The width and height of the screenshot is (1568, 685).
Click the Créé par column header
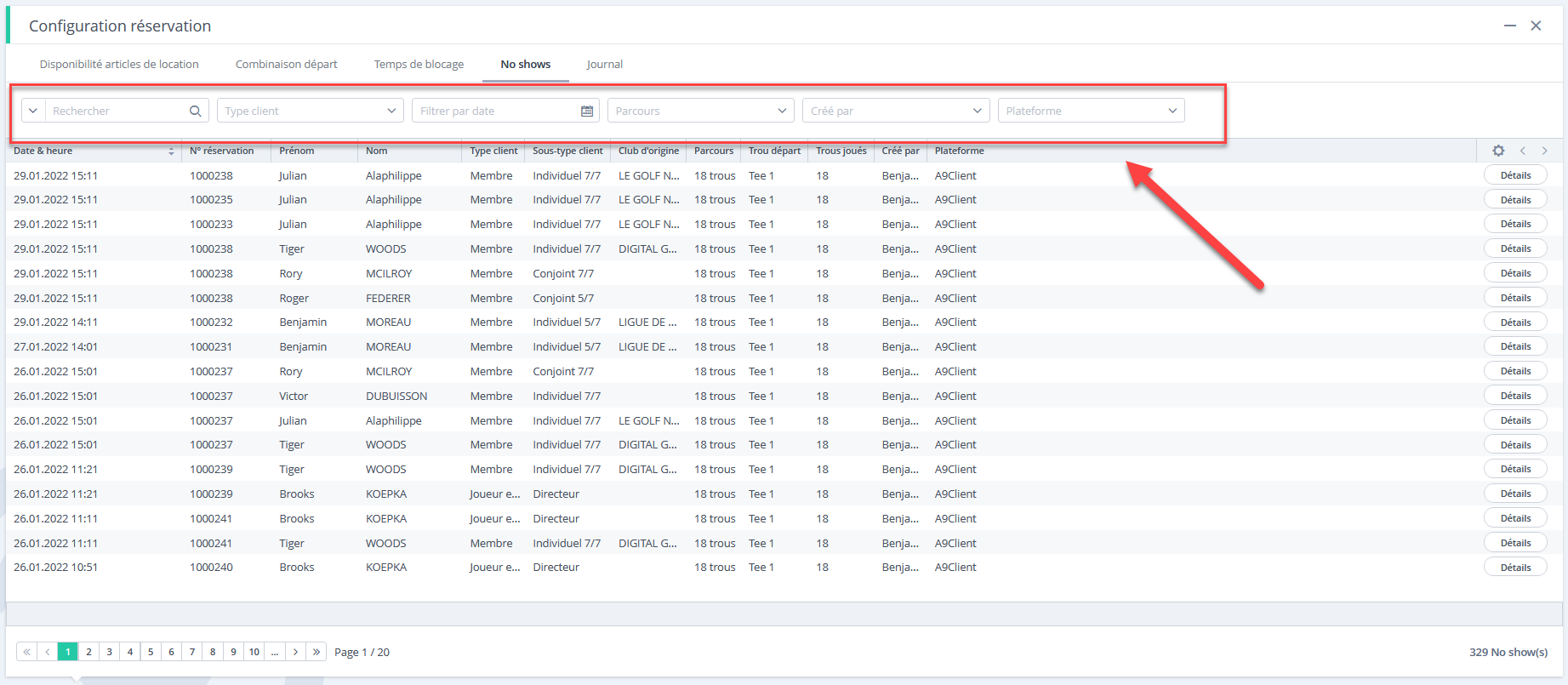pos(900,151)
